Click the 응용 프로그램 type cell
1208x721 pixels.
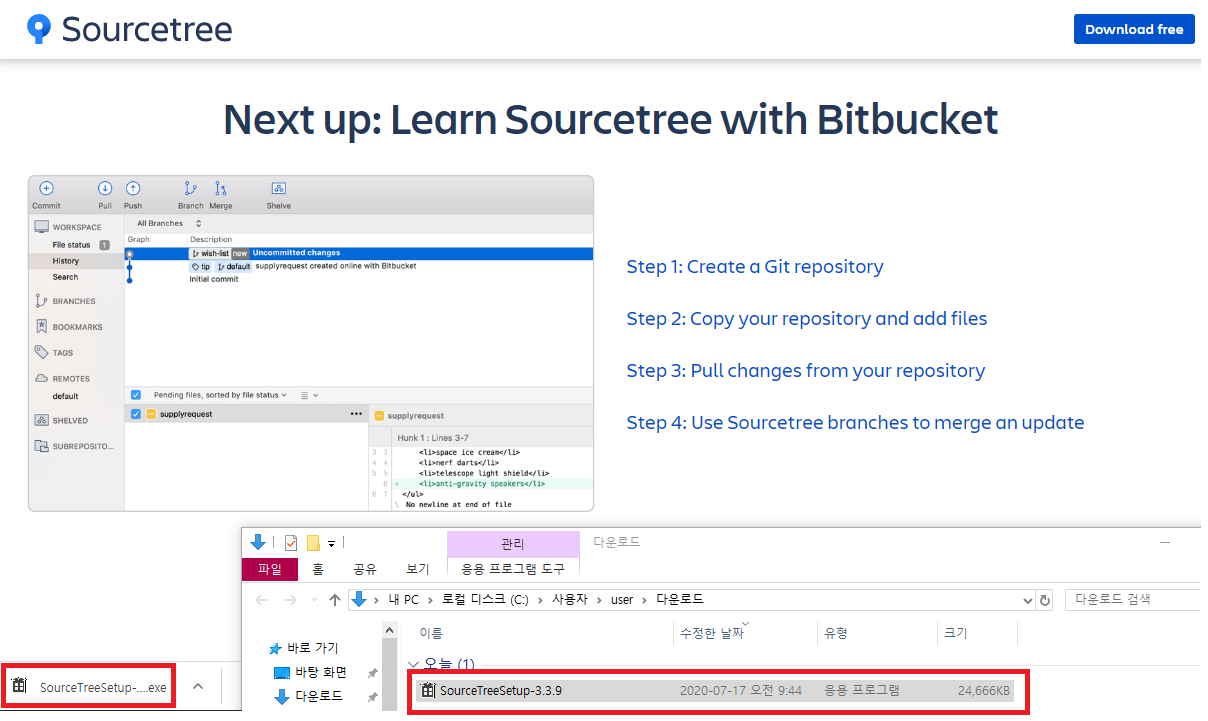(x=862, y=690)
